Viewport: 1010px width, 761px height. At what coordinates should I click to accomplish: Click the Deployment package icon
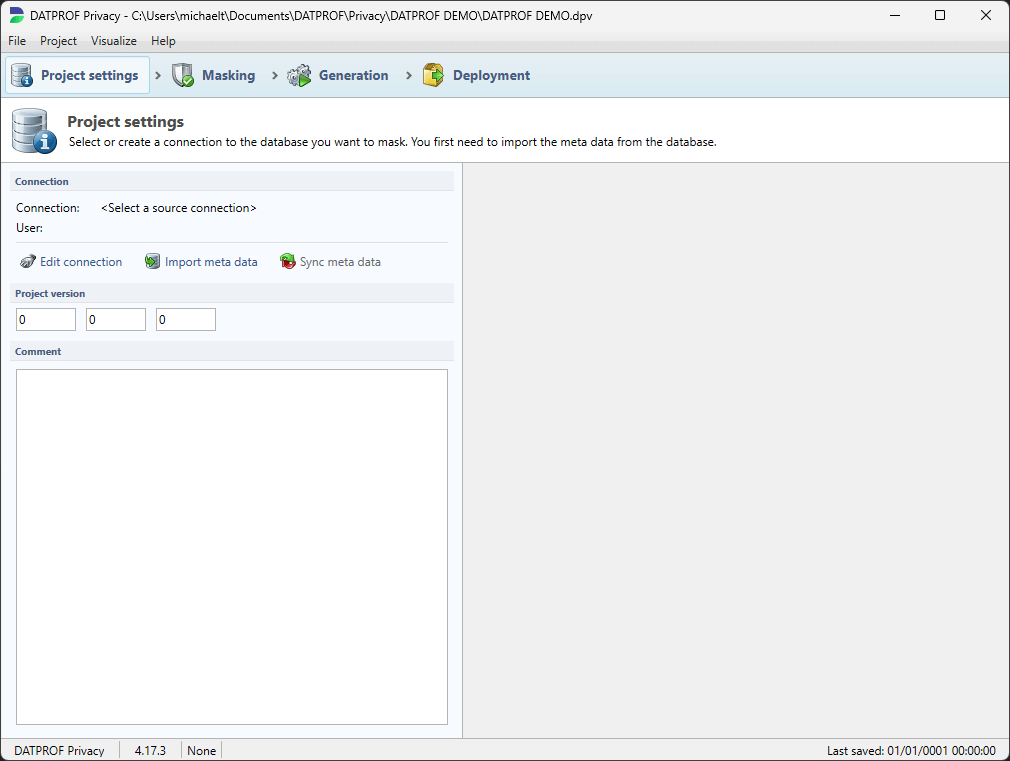coord(433,75)
